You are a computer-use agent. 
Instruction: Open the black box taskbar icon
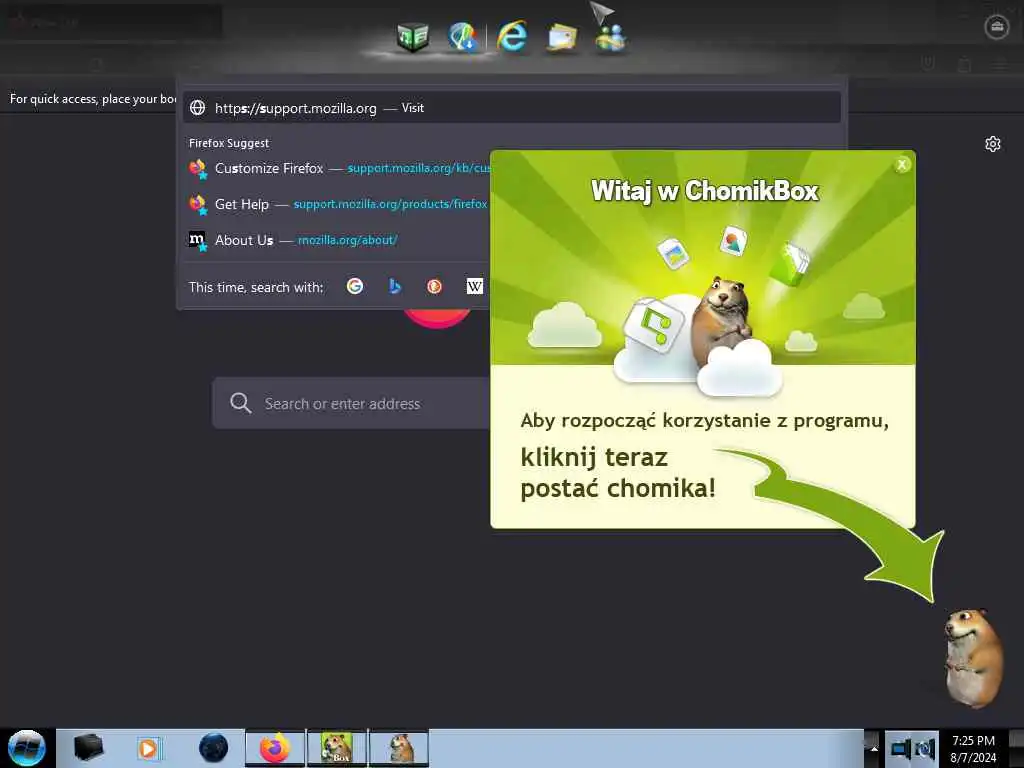(x=88, y=748)
